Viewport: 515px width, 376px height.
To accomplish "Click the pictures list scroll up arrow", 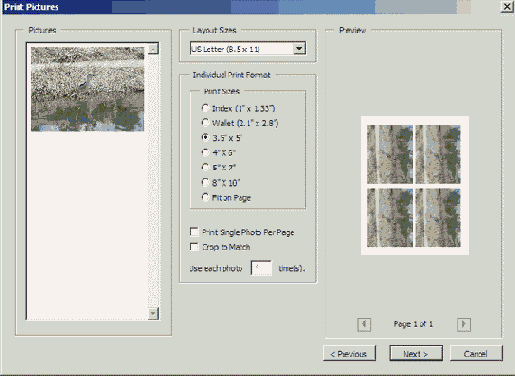I will click(x=153, y=49).
